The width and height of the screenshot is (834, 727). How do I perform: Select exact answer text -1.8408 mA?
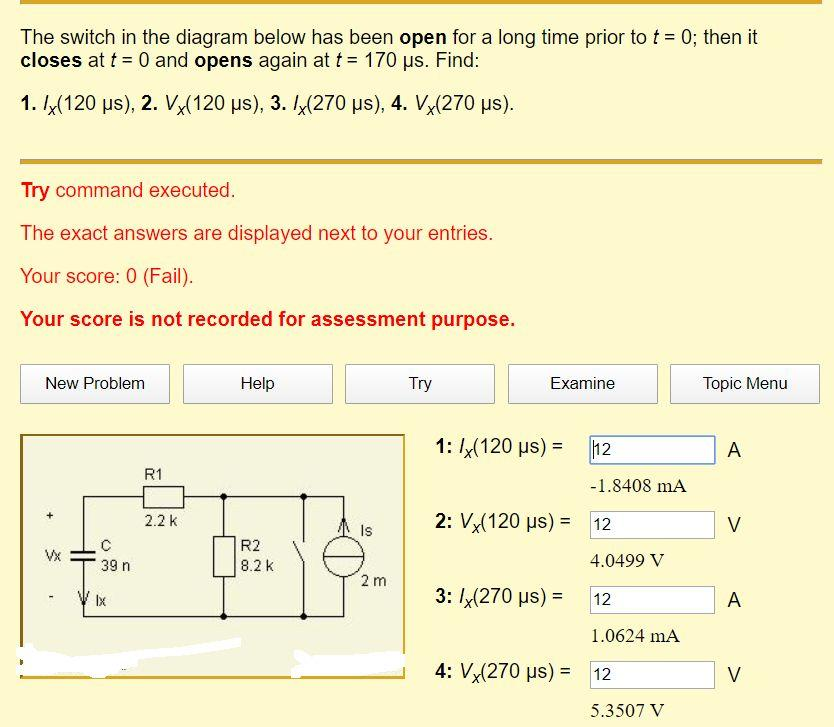point(638,486)
